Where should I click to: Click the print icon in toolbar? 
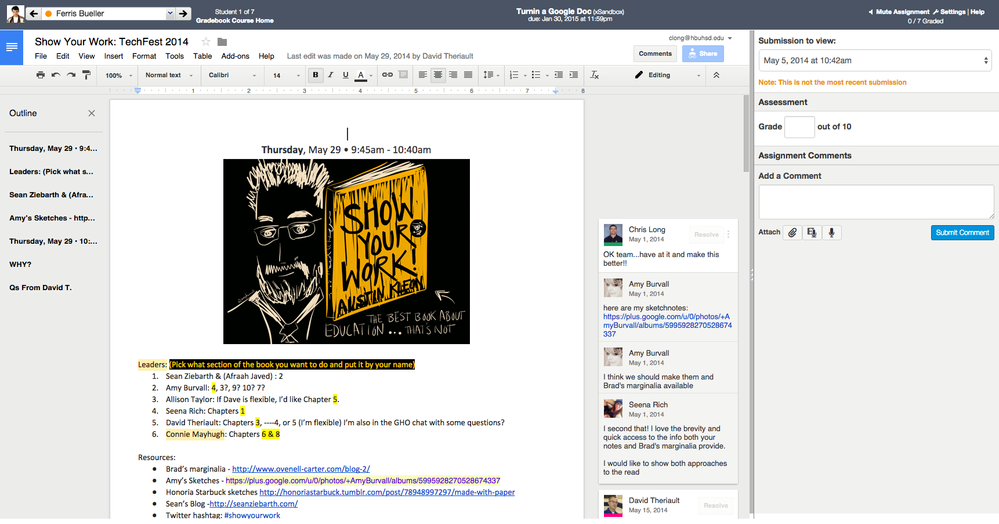[40, 75]
